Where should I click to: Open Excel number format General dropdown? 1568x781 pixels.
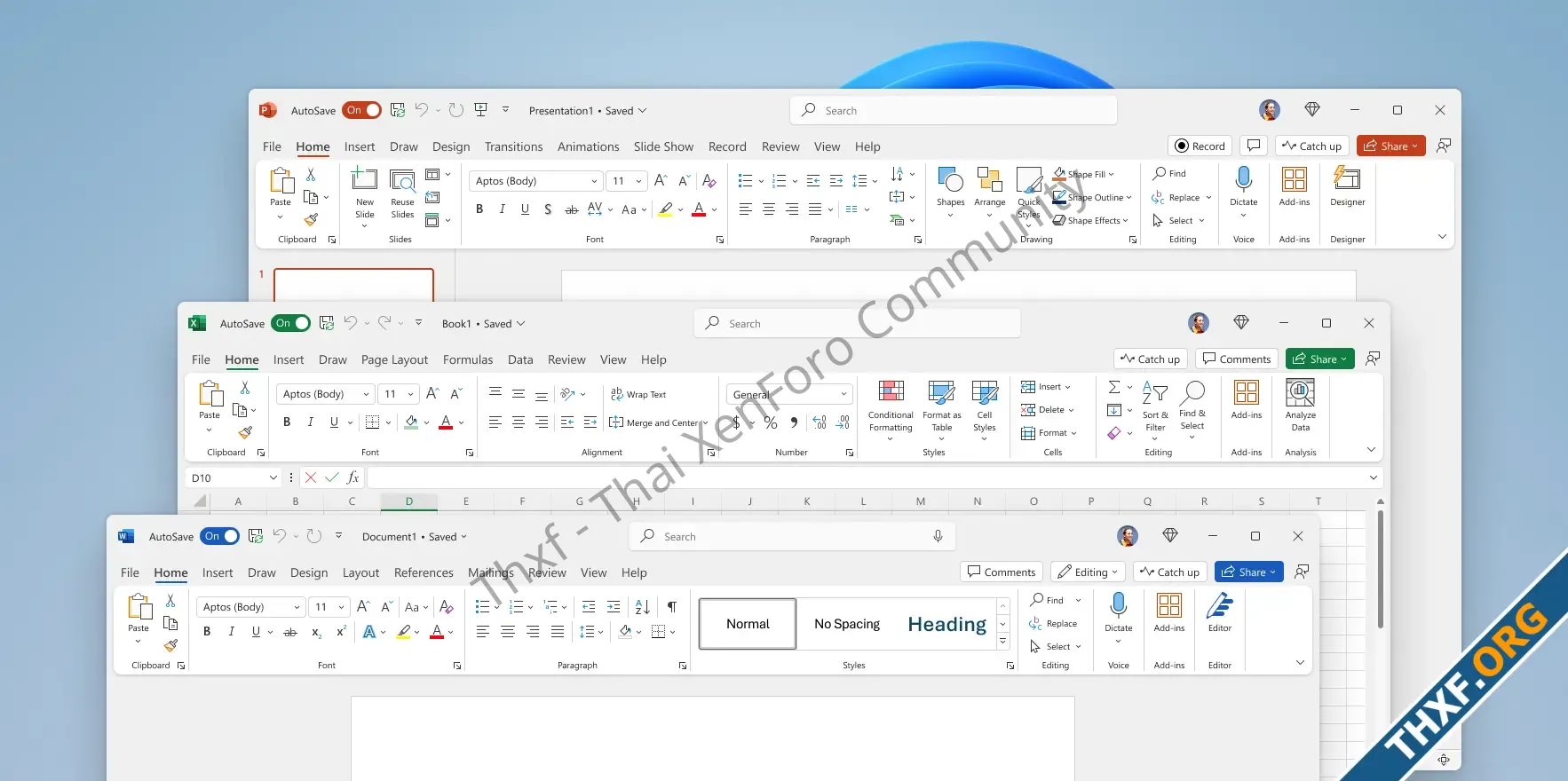coord(843,394)
